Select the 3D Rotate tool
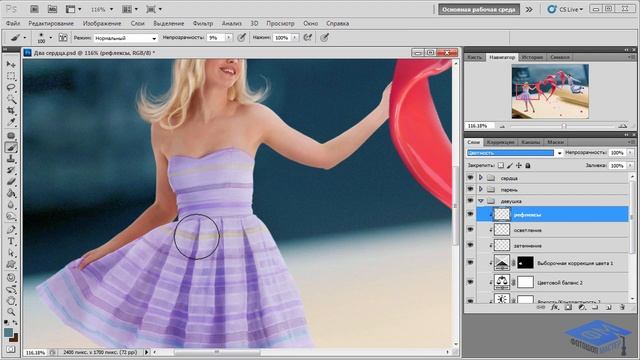Screen dimensions: 640x360 11,278
